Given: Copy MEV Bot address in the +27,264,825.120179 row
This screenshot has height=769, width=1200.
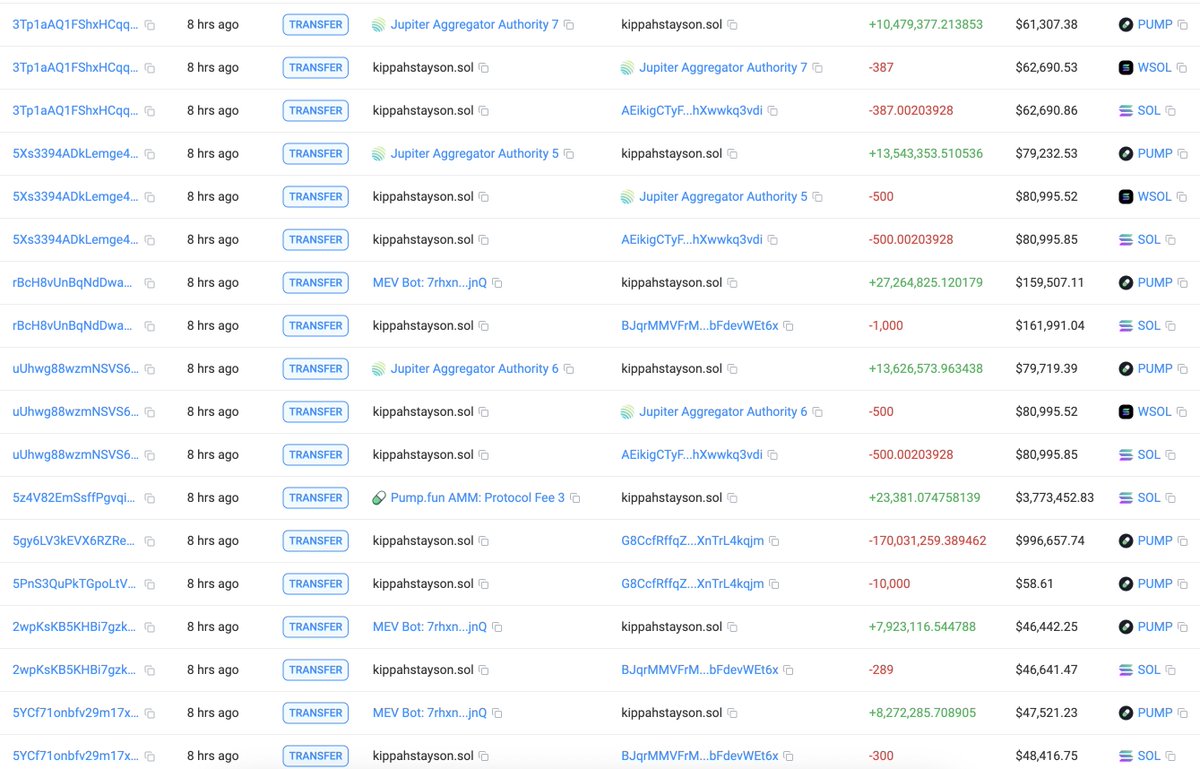Looking at the screenshot, I should tap(497, 283).
